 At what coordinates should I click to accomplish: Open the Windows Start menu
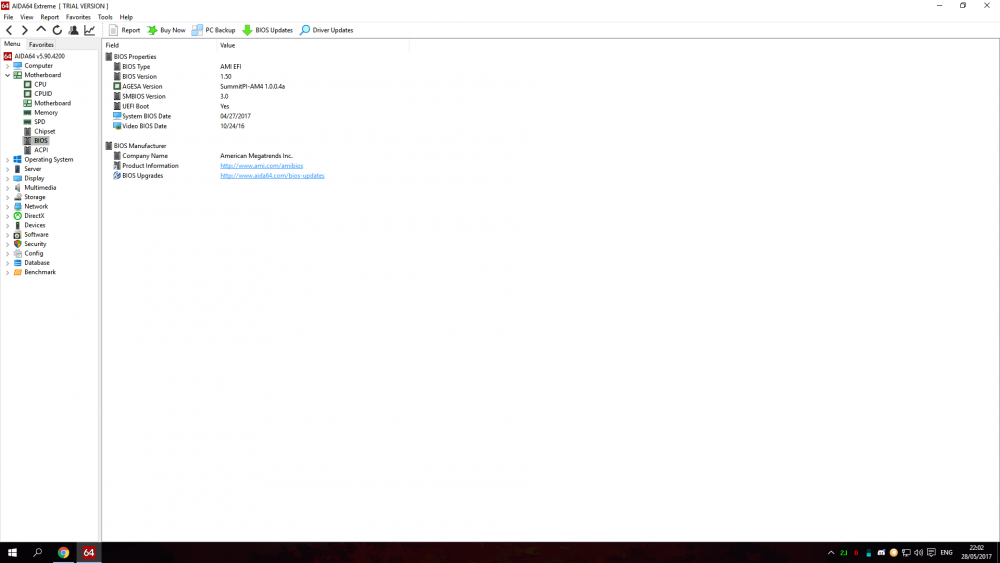pos(12,552)
